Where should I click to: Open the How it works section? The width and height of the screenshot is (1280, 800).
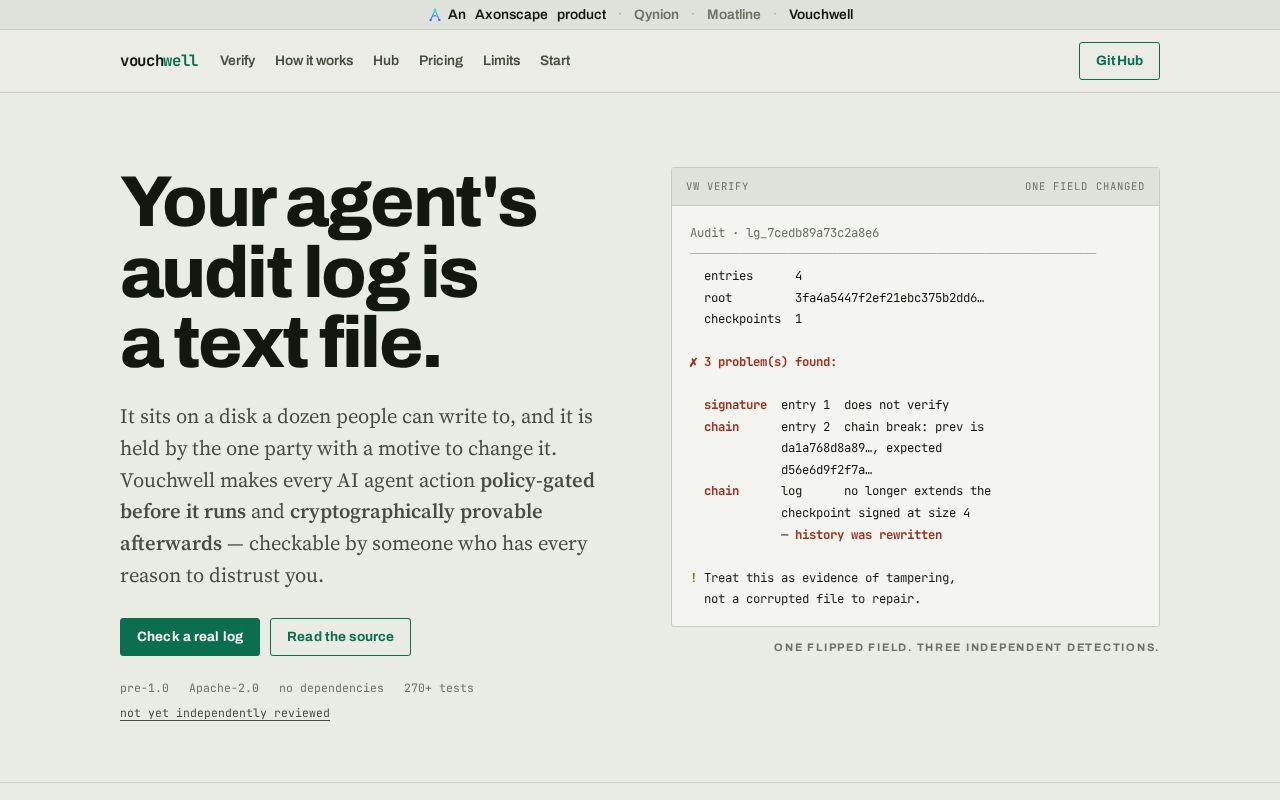(x=314, y=61)
